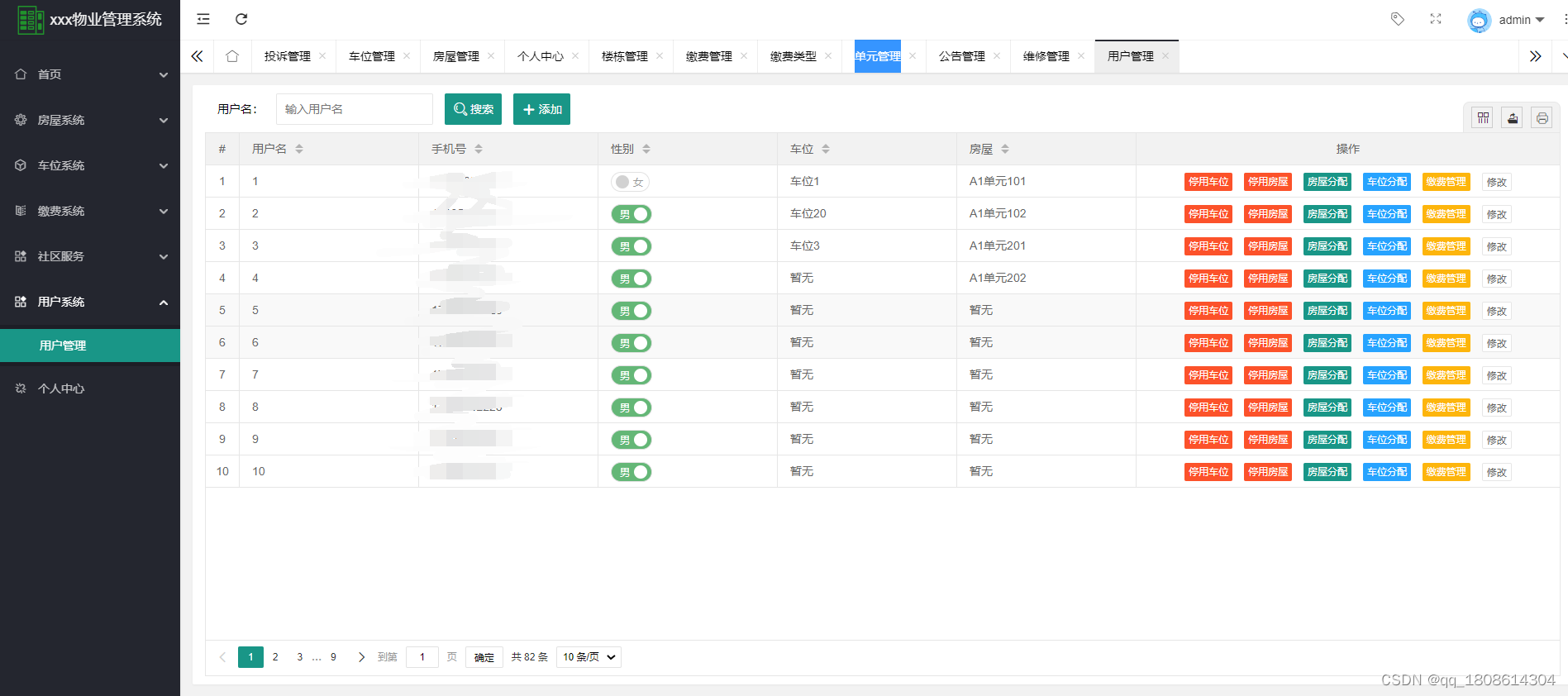Click 车位分配 for user 9
This screenshot has width=1568, height=696.
pyautogui.click(x=1387, y=440)
